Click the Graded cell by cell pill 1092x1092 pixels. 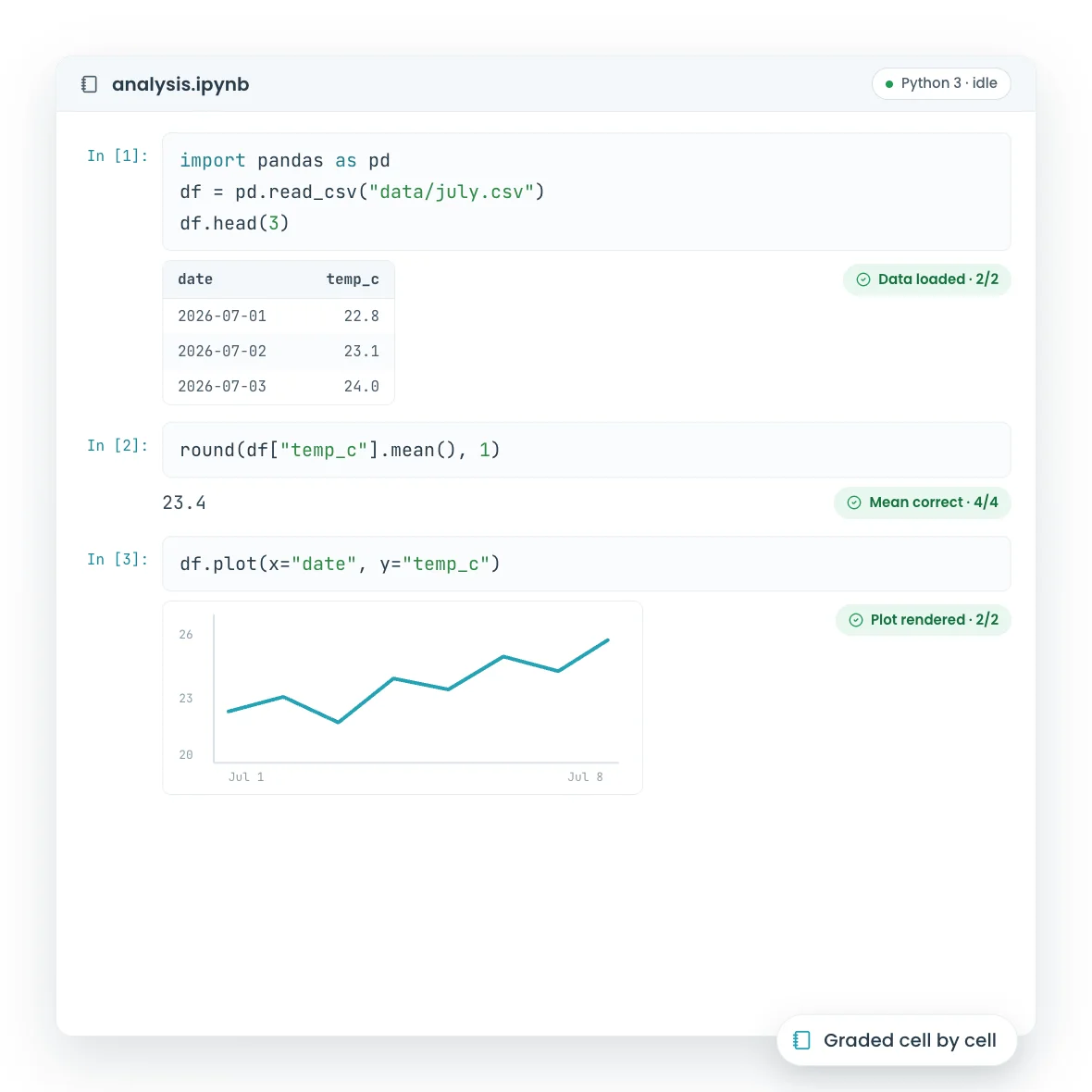(897, 1040)
